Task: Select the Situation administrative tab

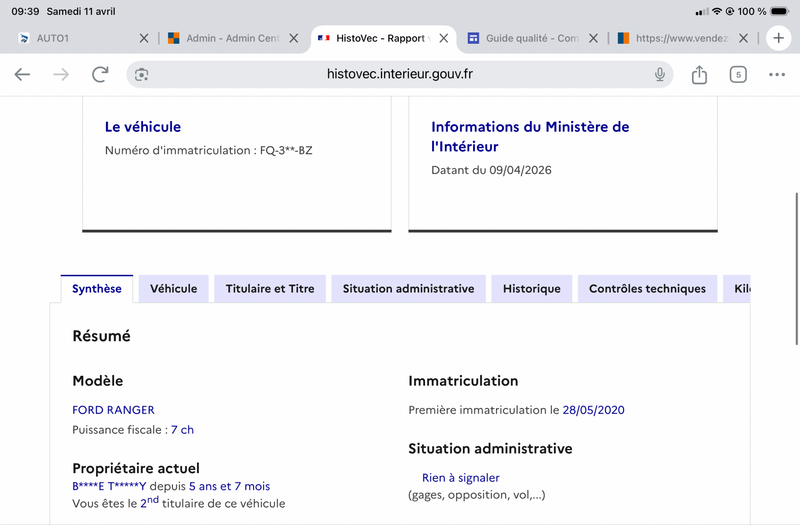Action: [408, 289]
